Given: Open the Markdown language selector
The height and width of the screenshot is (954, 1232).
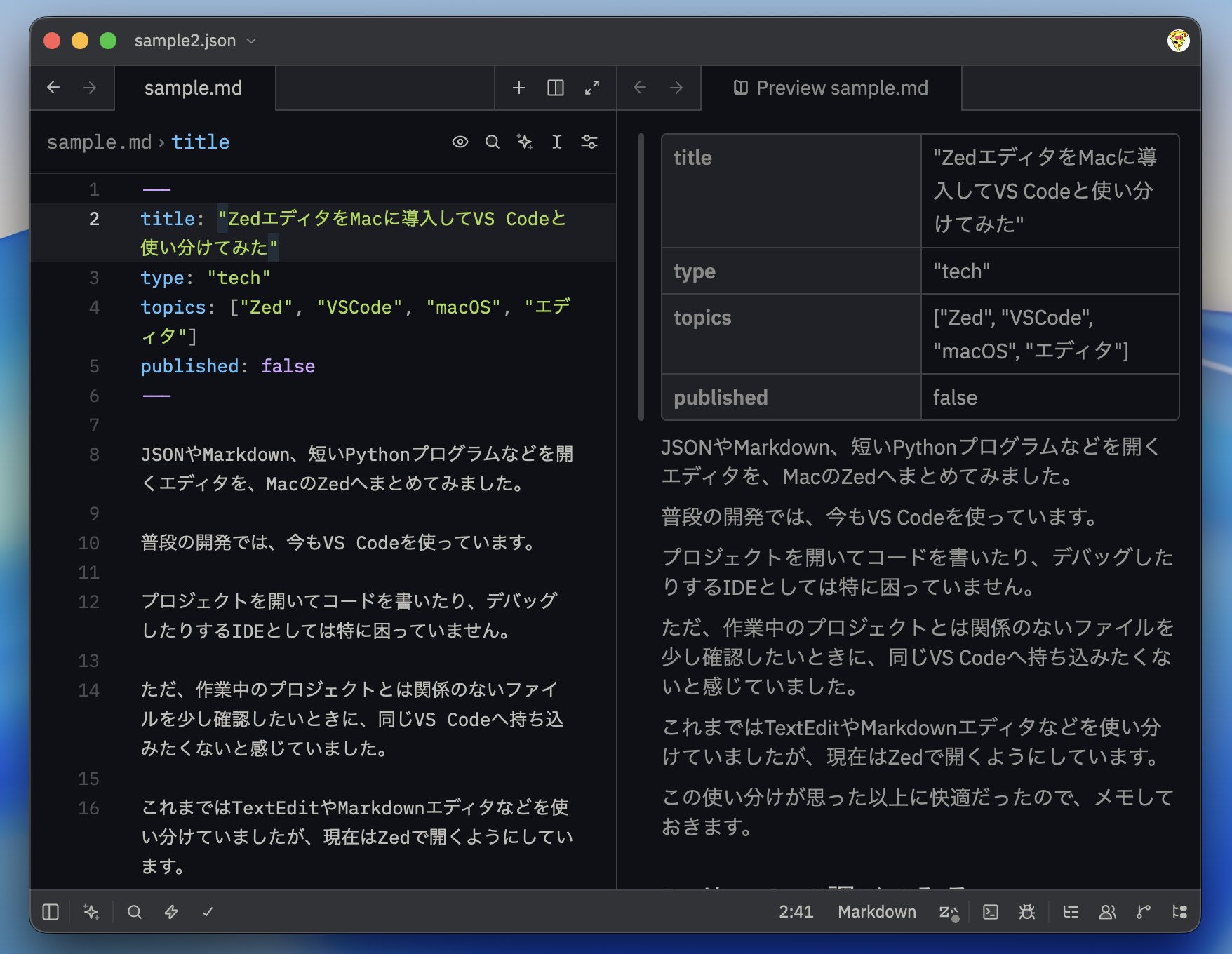Looking at the screenshot, I should tap(877, 912).
